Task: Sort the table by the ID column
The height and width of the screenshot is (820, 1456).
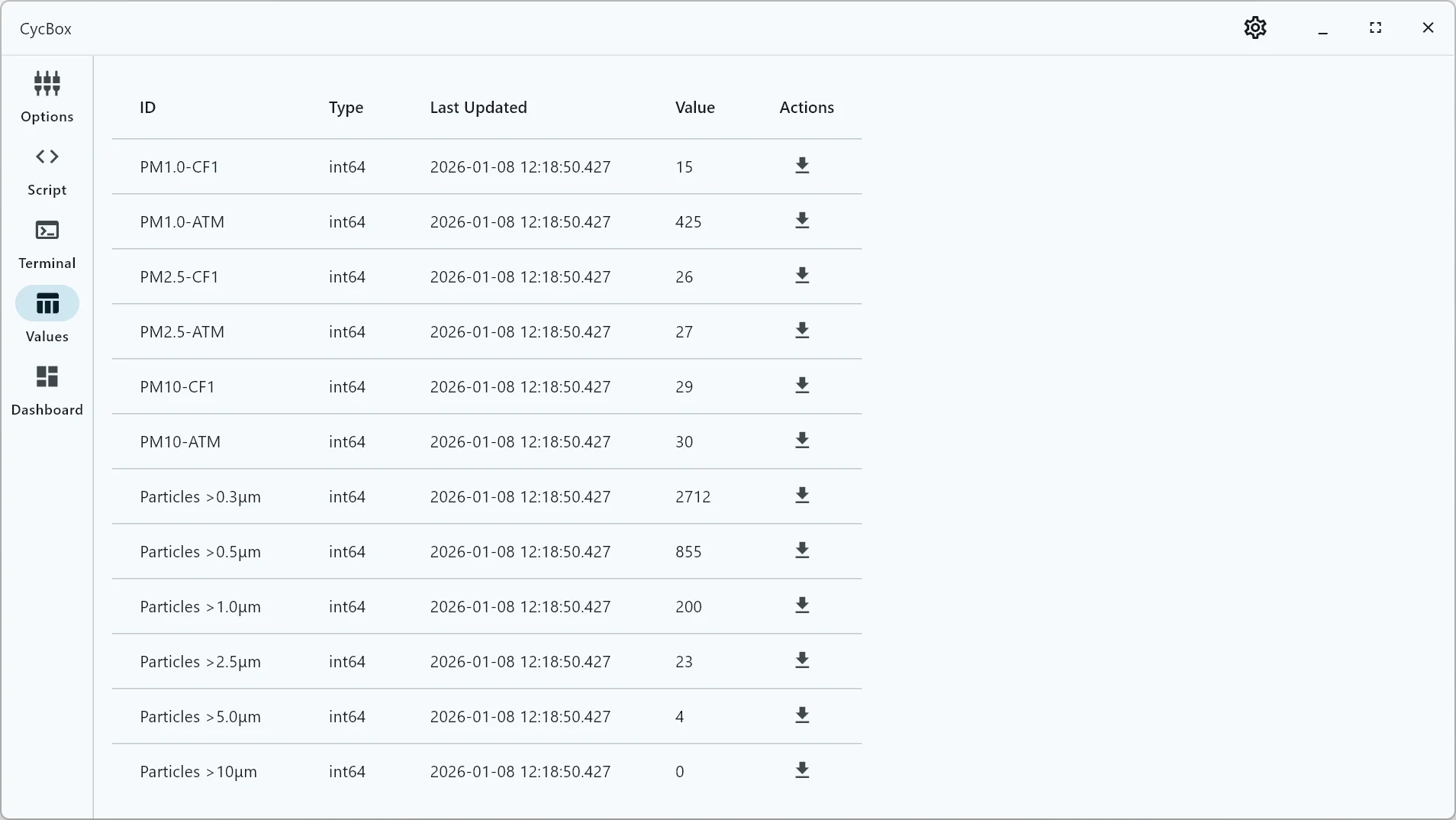Action: pos(147,107)
